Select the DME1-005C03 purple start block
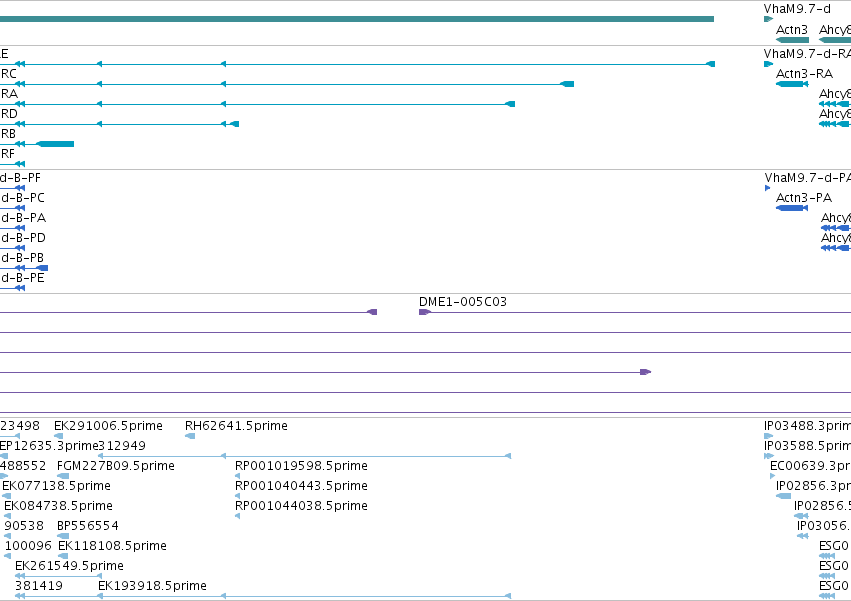 [x=425, y=312]
